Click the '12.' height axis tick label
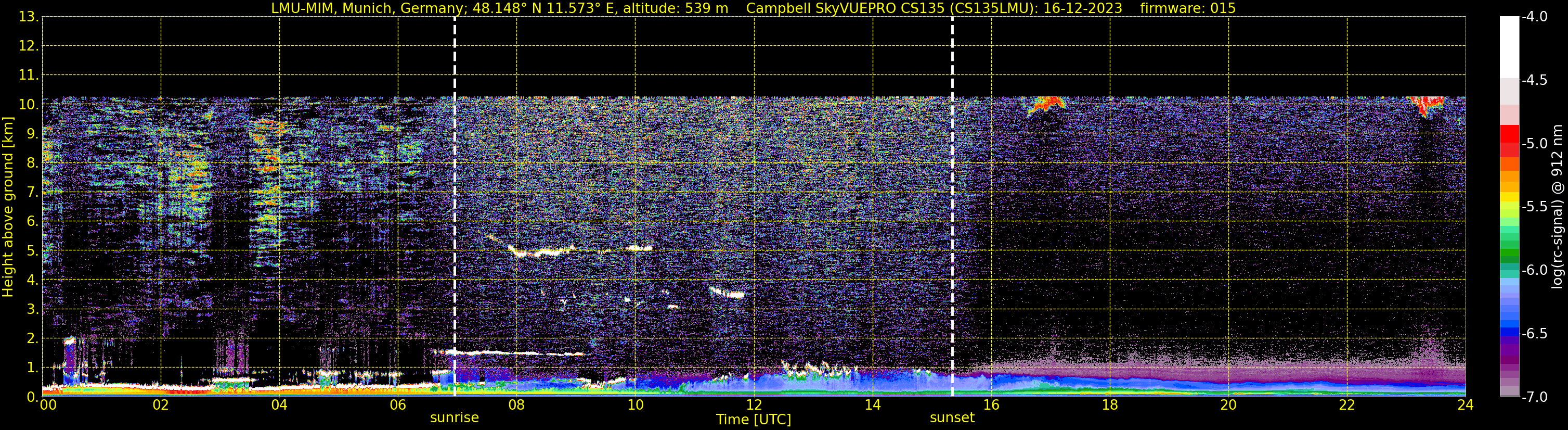 pos(29,46)
